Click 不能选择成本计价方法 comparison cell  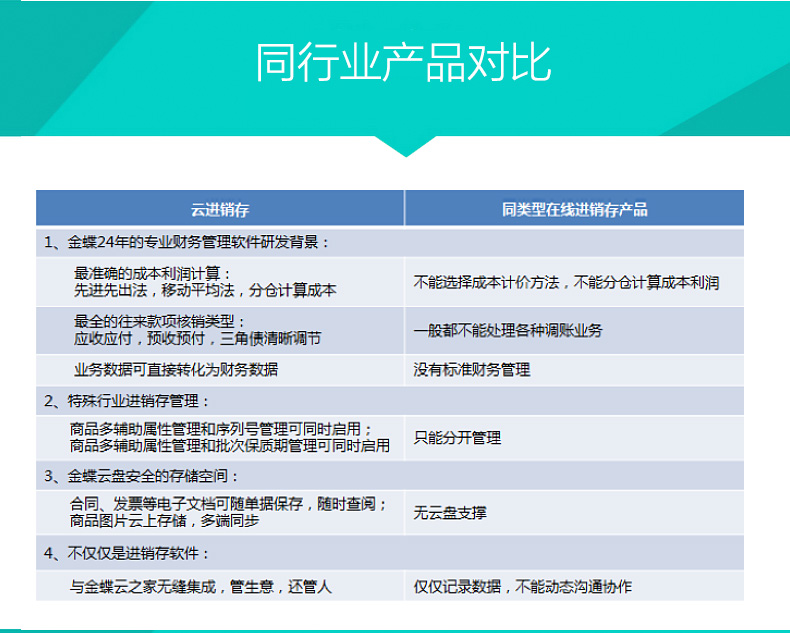[566, 283]
